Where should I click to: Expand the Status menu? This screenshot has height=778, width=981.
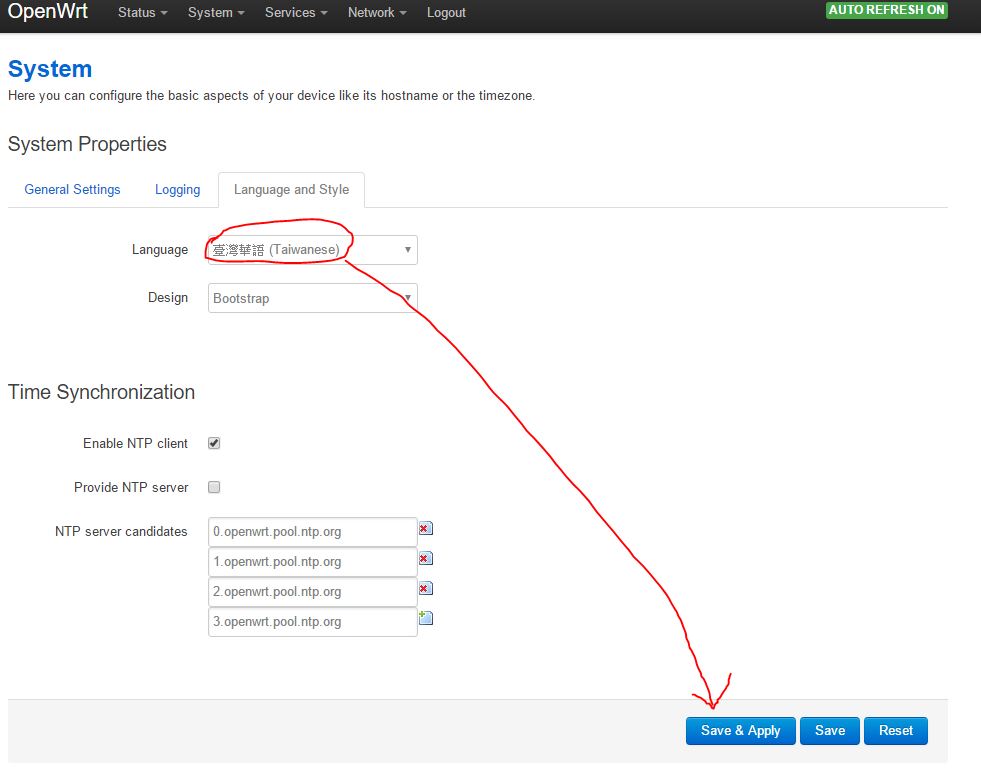tap(143, 13)
